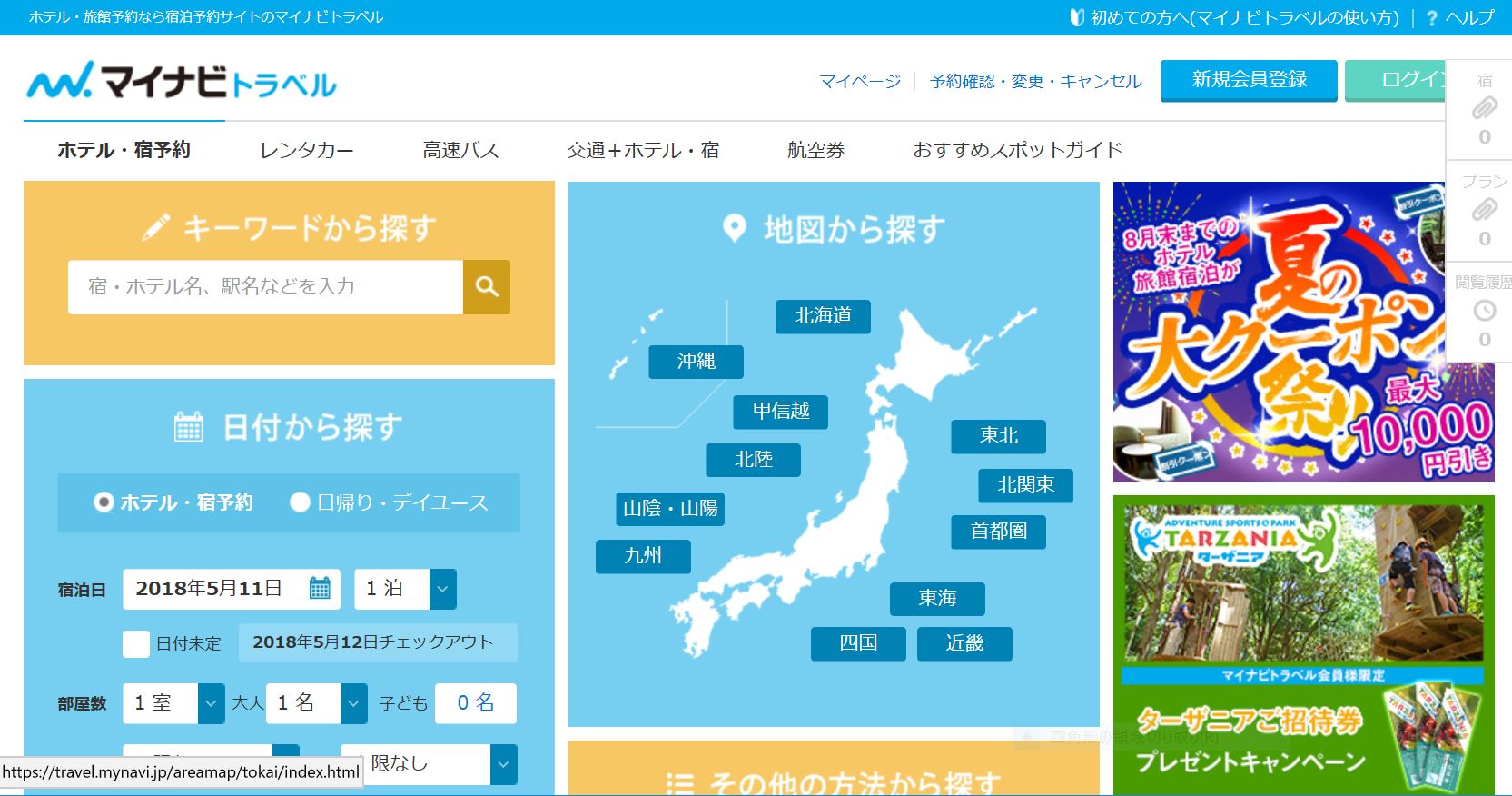Click the pencil icon beside キーワードから探す
The width and height of the screenshot is (1512, 796).
tap(156, 227)
